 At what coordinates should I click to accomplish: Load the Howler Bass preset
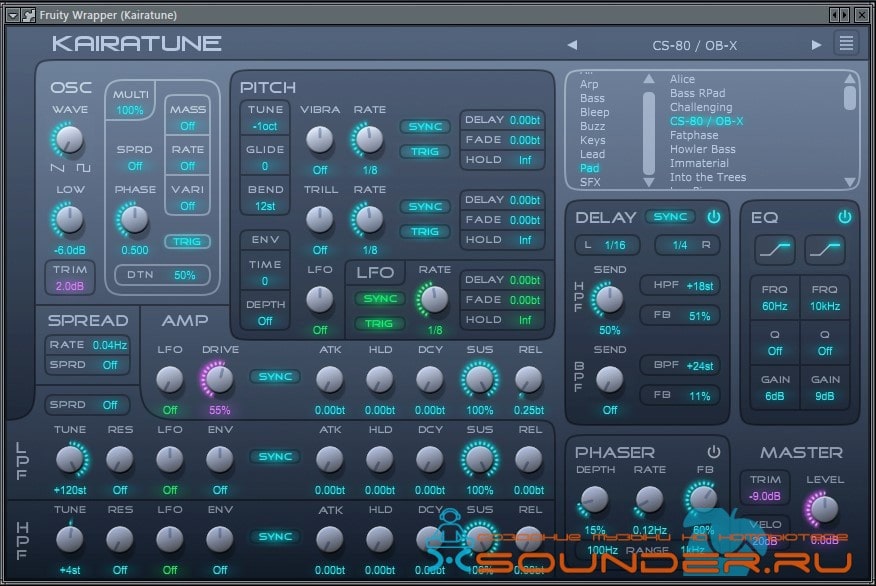pyautogui.click(x=702, y=149)
